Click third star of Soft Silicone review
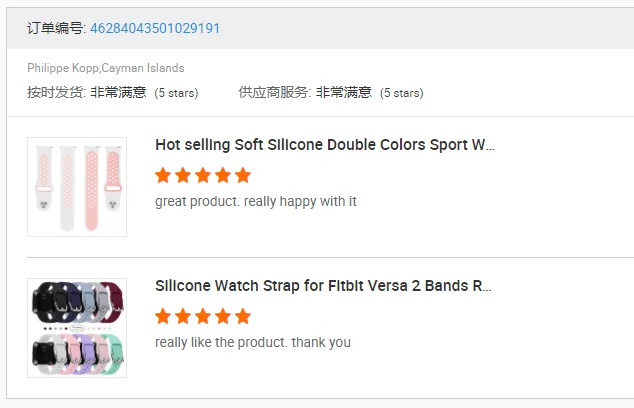 pos(203,176)
